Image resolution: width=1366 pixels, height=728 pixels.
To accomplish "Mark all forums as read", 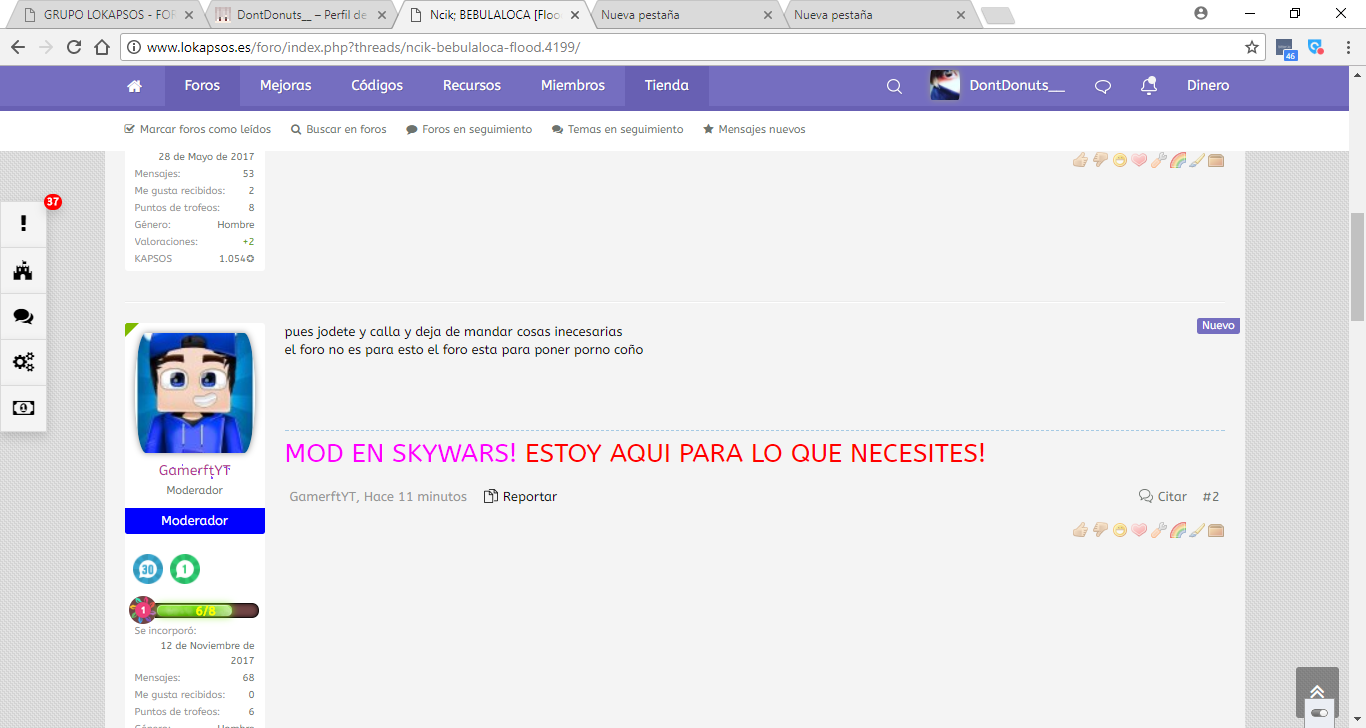I will pyautogui.click(x=197, y=128).
